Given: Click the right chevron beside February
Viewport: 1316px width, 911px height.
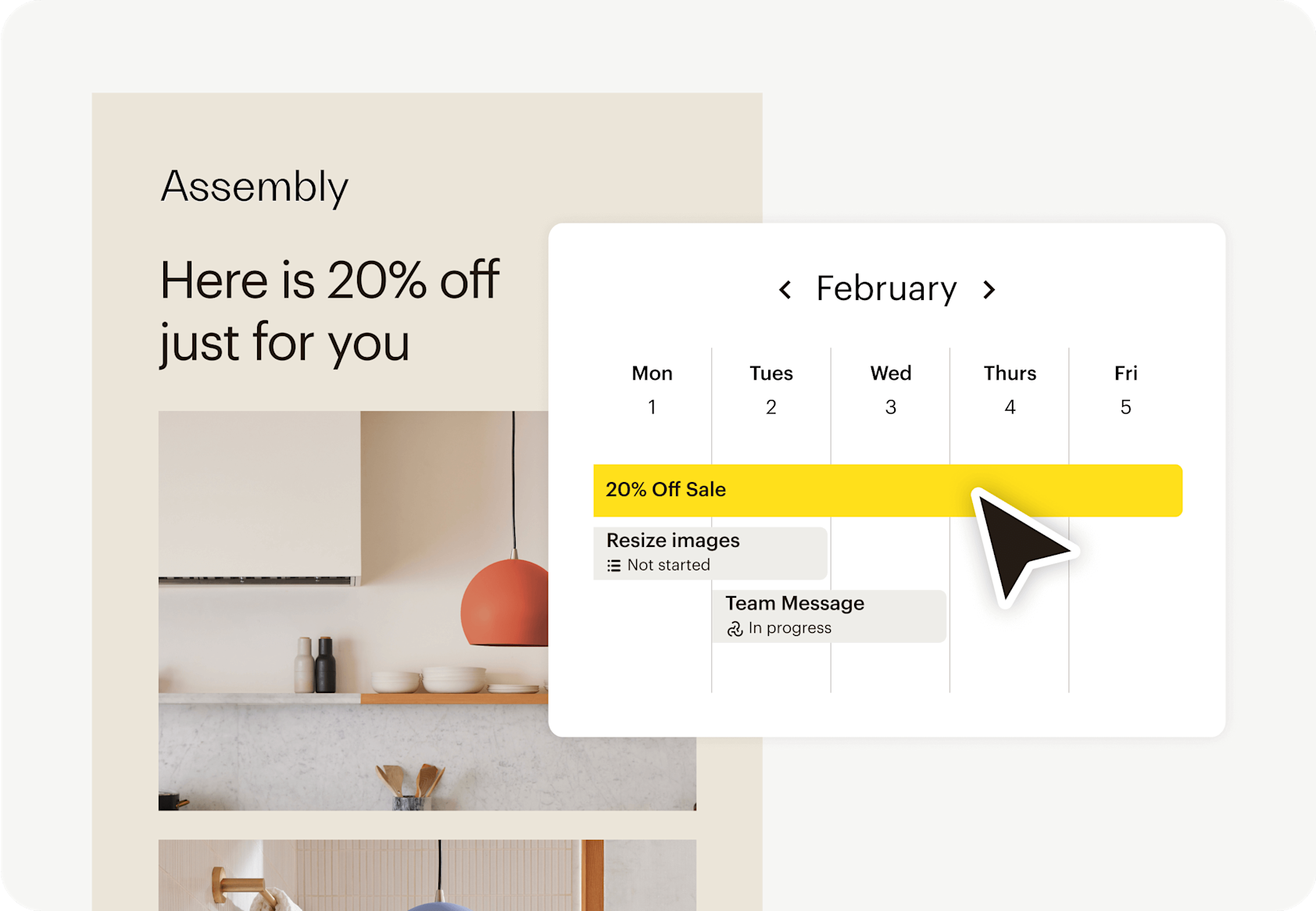Looking at the screenshot, I should tap(989, 289).
